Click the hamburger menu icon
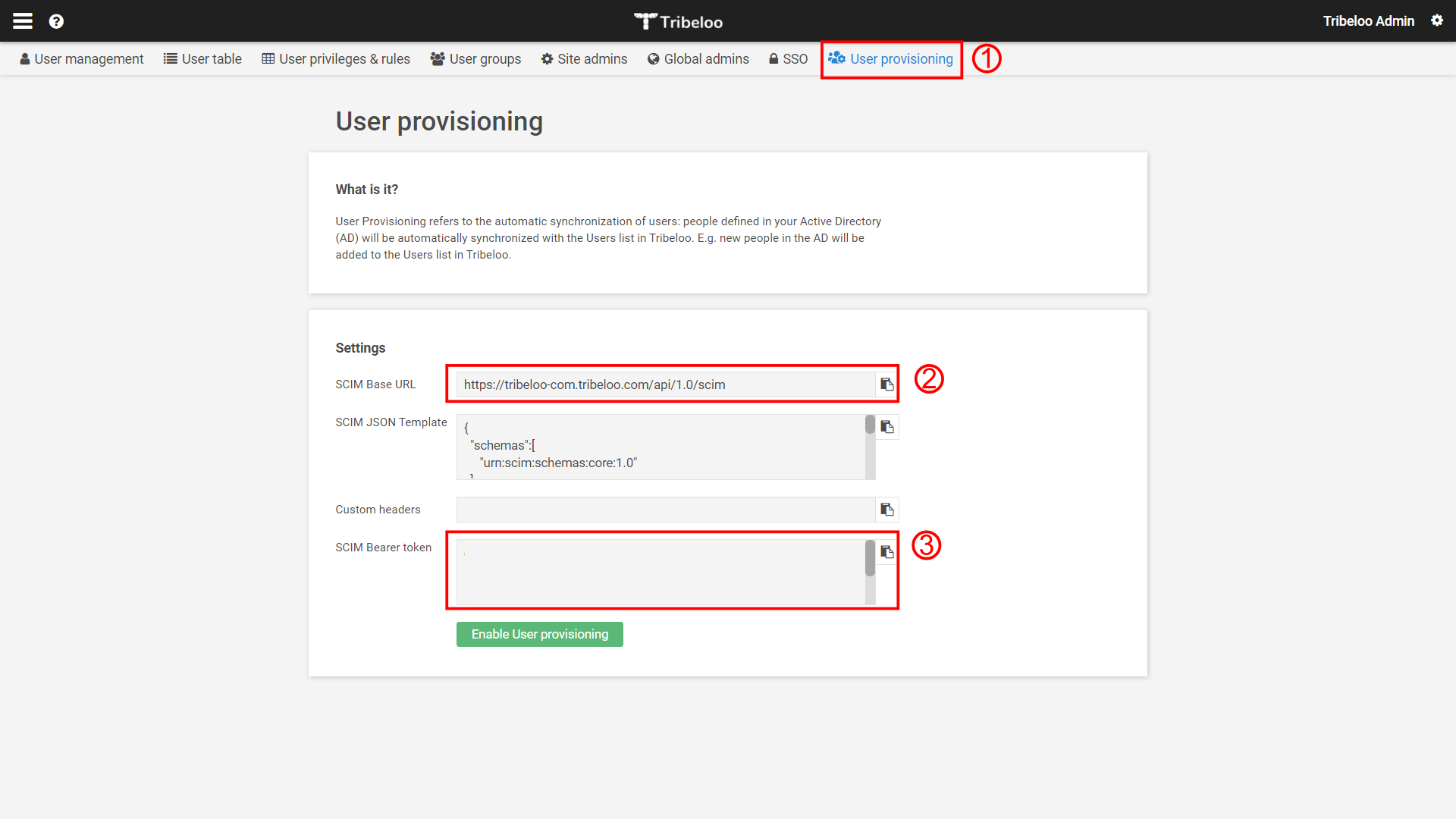1456x819 pixels. [x=22, y=20]
